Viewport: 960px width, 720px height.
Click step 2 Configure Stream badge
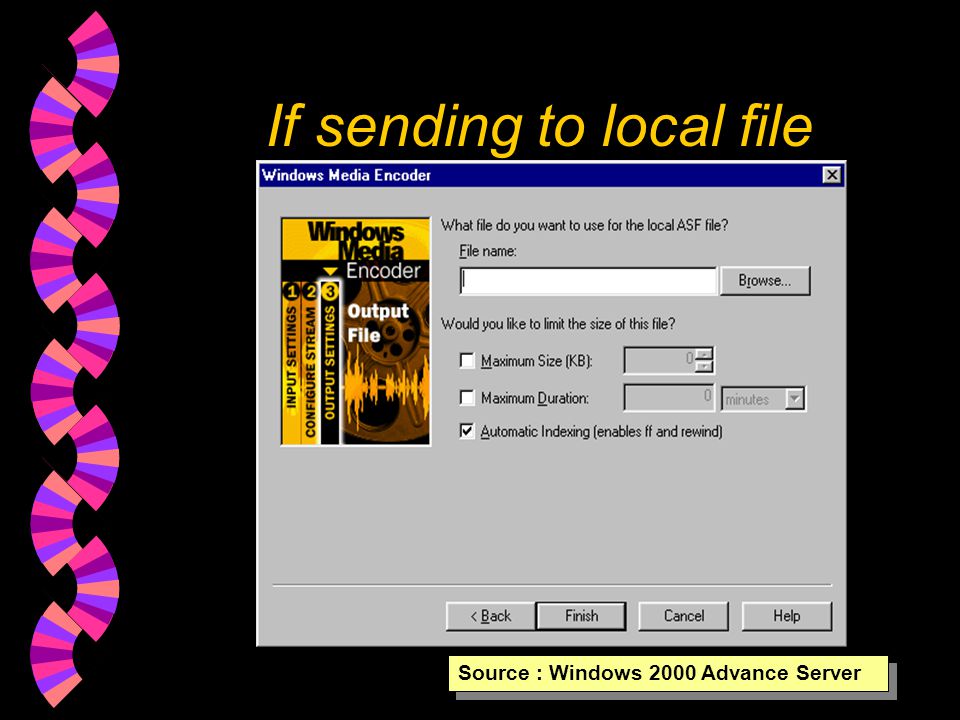click(311, 291)
